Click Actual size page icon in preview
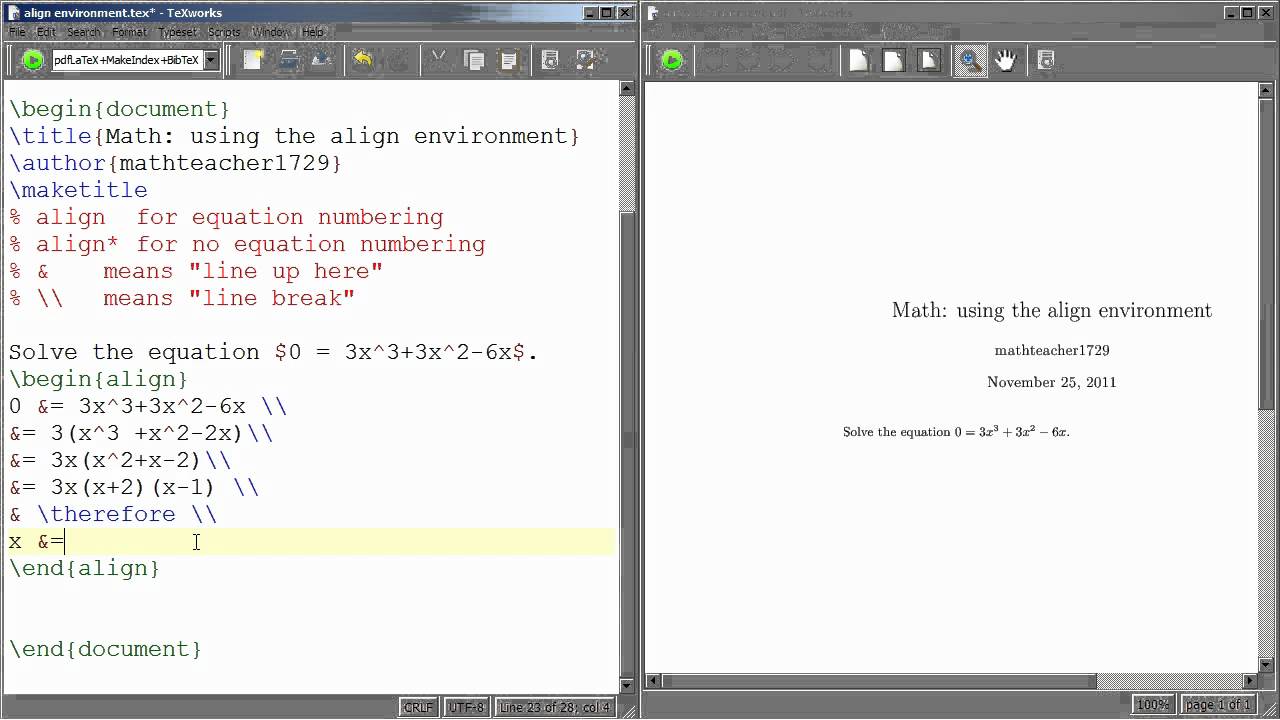Viewport: 1280px width, 720px height. pyautogui.click(x=859, y=60)
